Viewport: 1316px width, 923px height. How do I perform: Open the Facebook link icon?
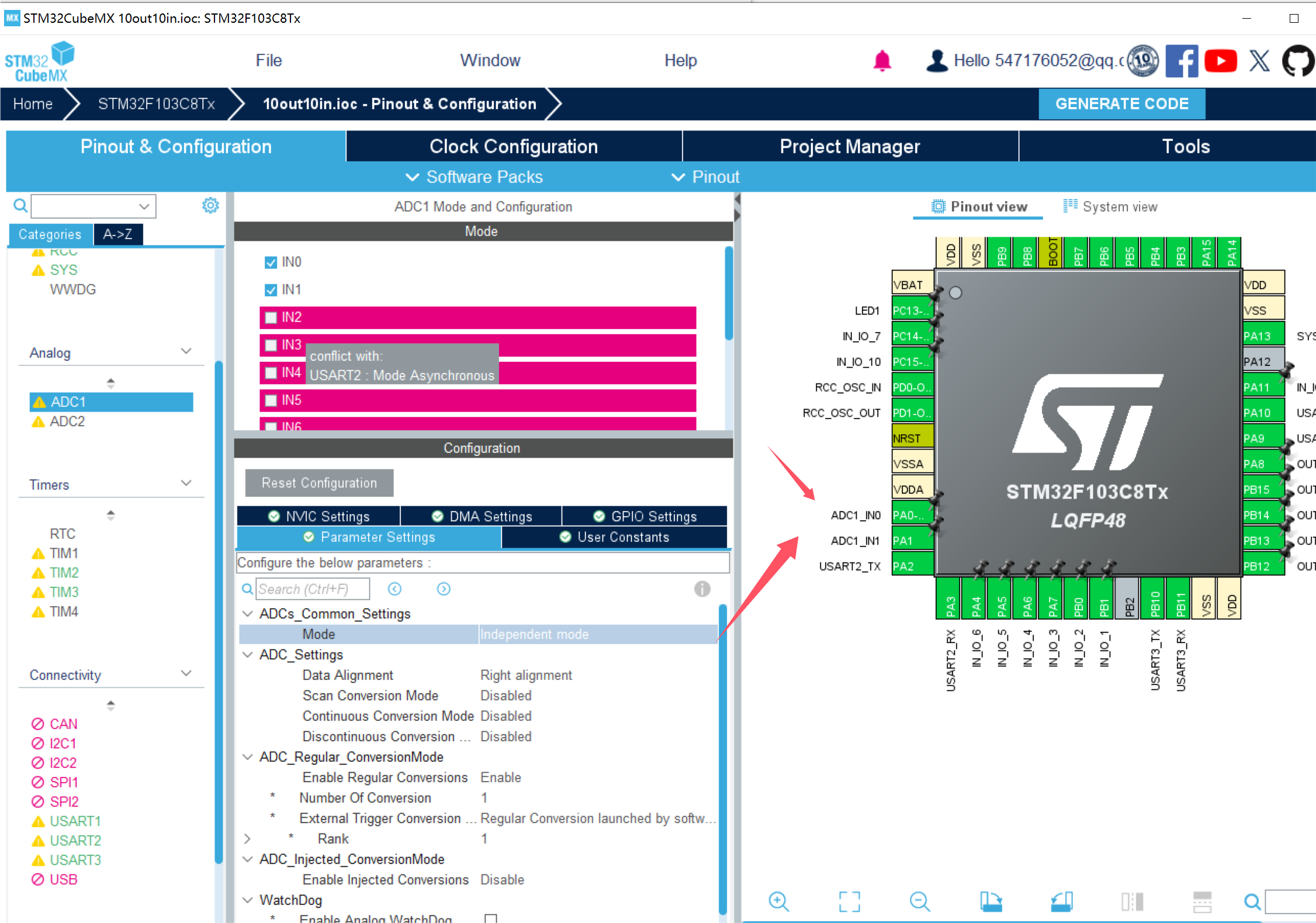coord(1182,61)
